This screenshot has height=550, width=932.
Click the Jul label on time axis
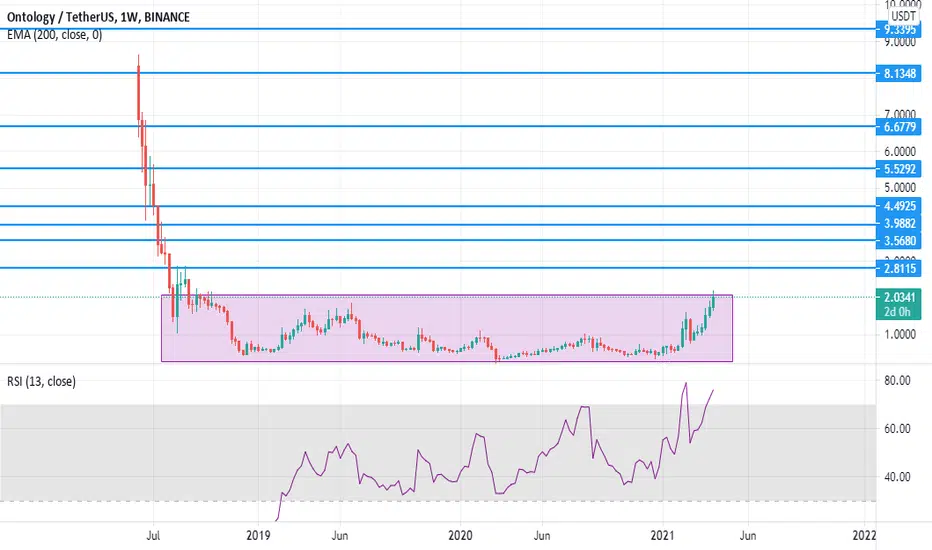tap(153, 536)
